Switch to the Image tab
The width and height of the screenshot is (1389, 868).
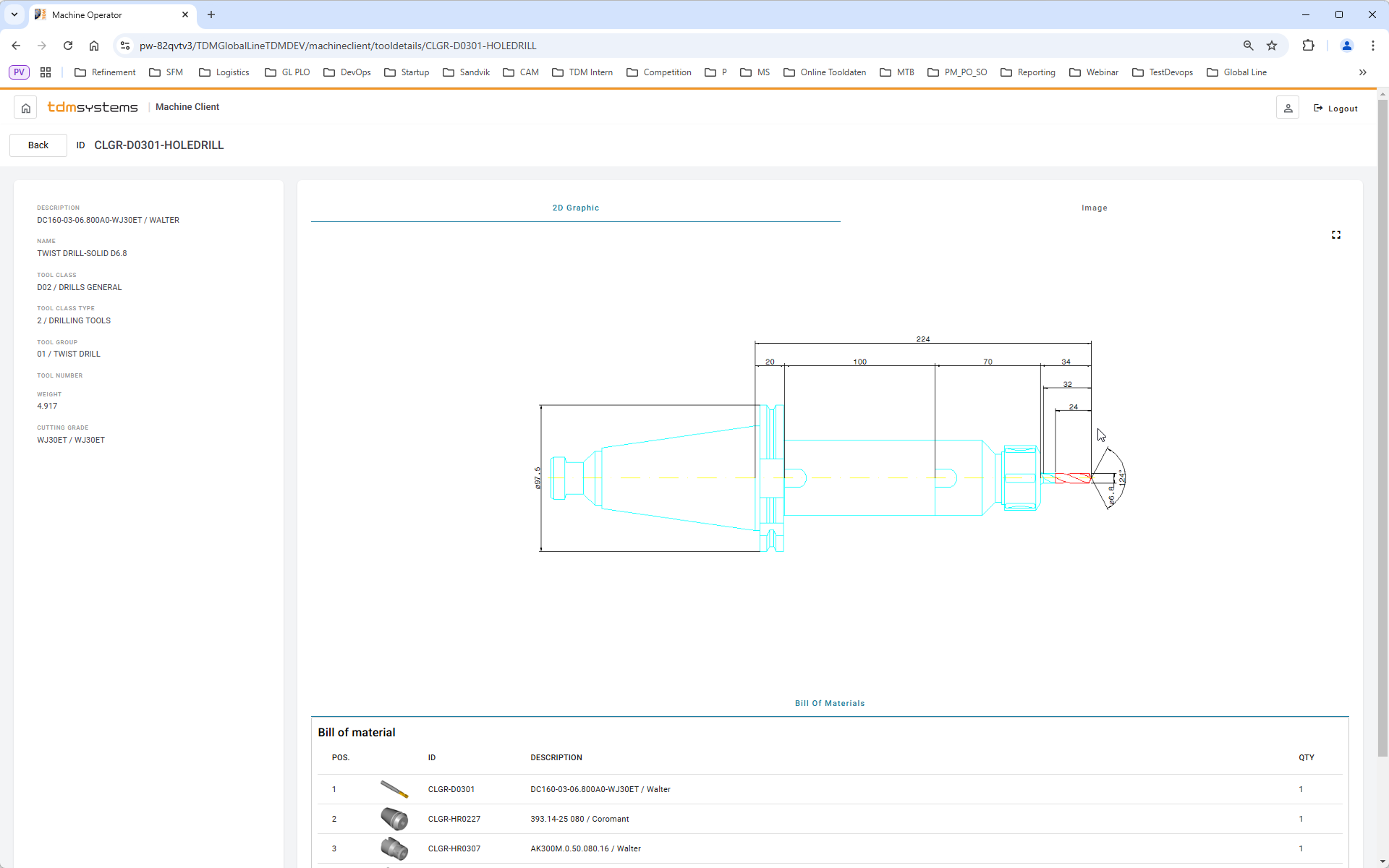coord(1094,208)
